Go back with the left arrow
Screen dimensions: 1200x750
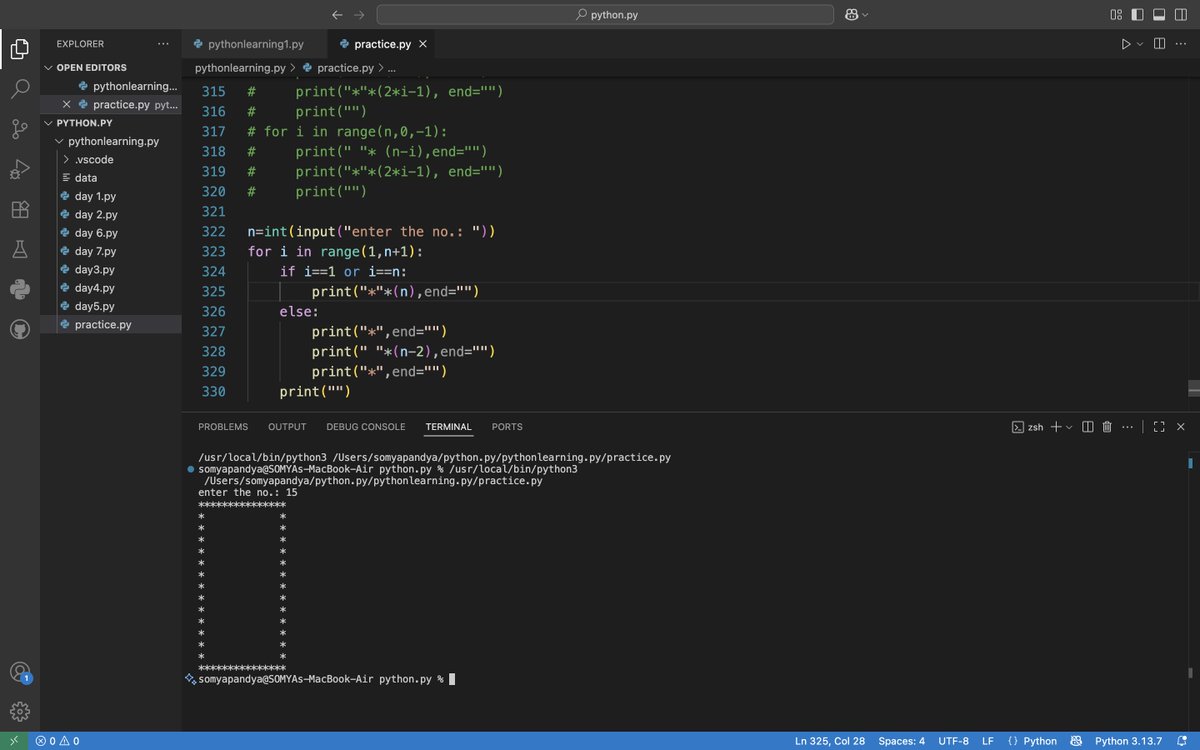point(337,15)
